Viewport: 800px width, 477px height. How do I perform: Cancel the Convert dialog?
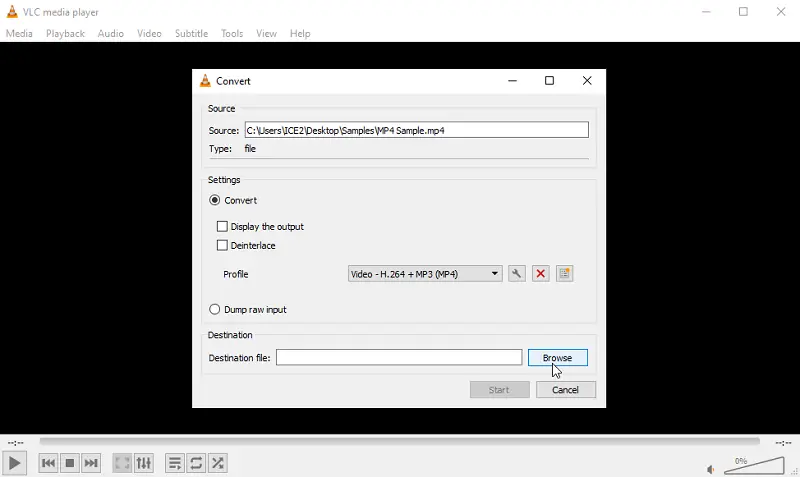565,390
